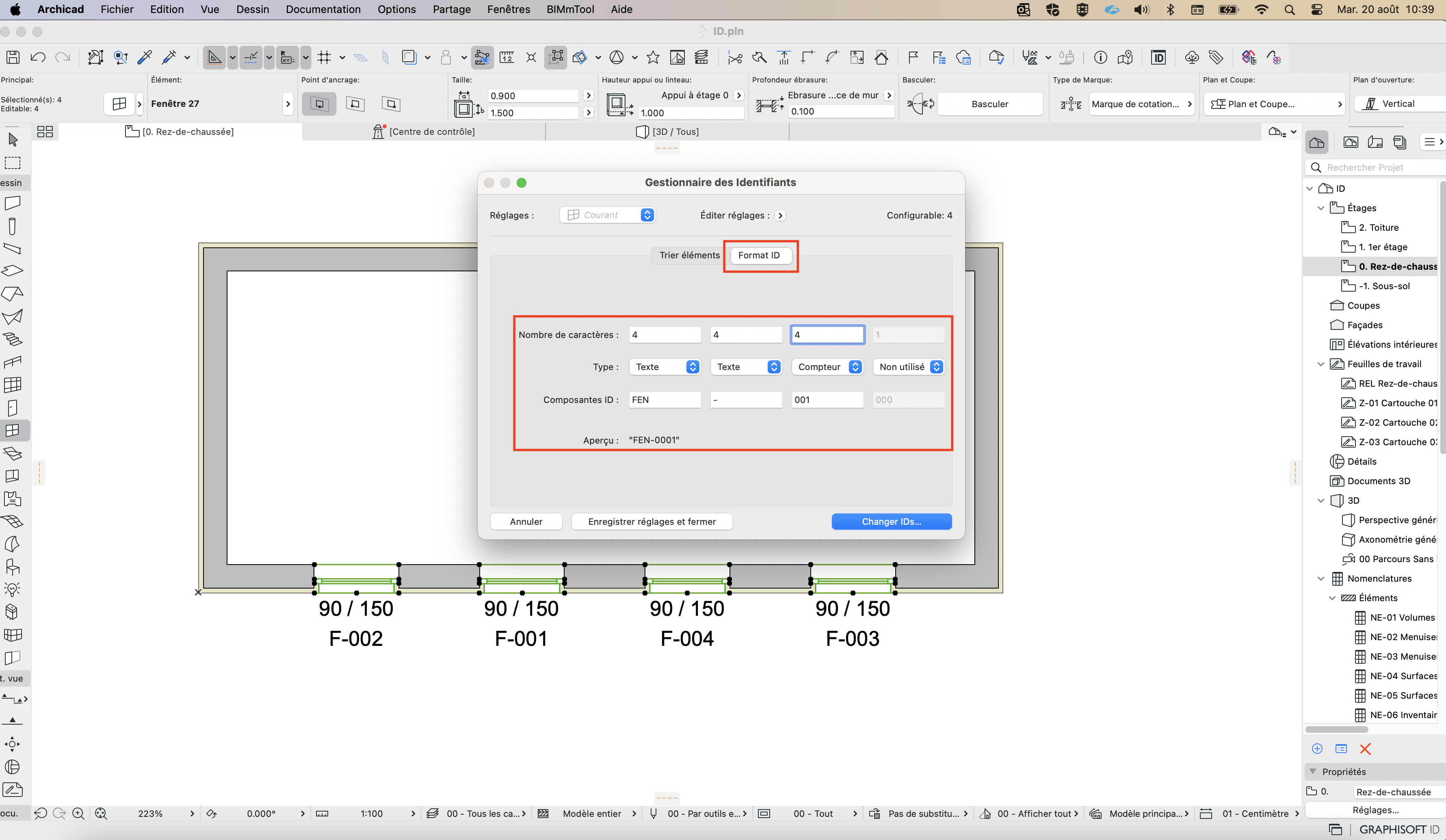Image resolution: width=1446 pixels, height=840 pixels.
Task: Open the Documentation menu
Action: point(323,9)
